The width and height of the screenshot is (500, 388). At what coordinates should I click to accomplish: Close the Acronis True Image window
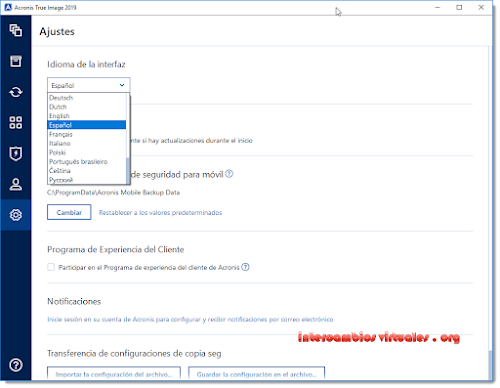coord(481,7)
